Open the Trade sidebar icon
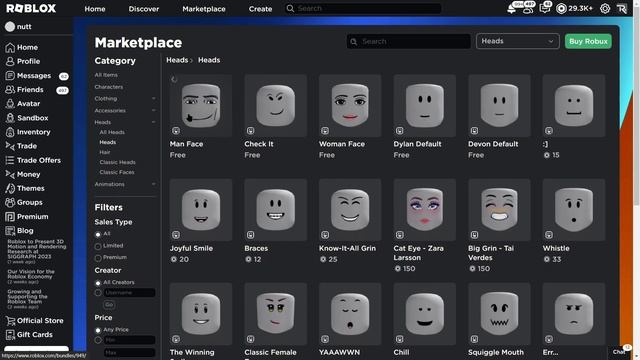The height and width of the screenshot is (360, 640). [10, 146]
